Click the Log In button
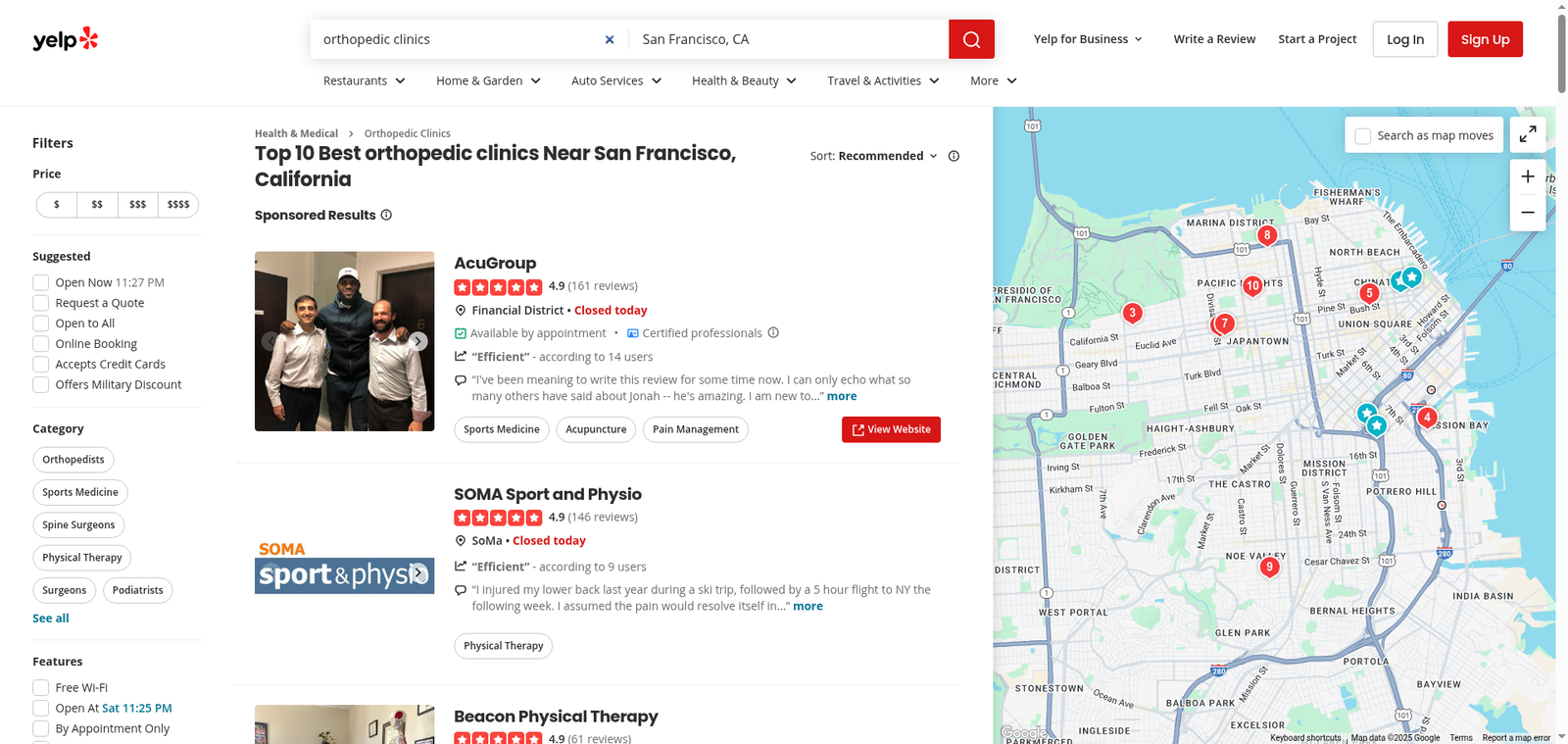1568x744 pixels. point(1405,39)
